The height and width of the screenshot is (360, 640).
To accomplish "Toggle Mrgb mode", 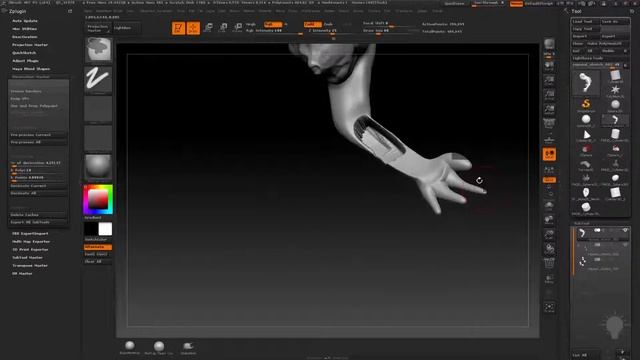I will pyautogui.click(x=250, y=24).
